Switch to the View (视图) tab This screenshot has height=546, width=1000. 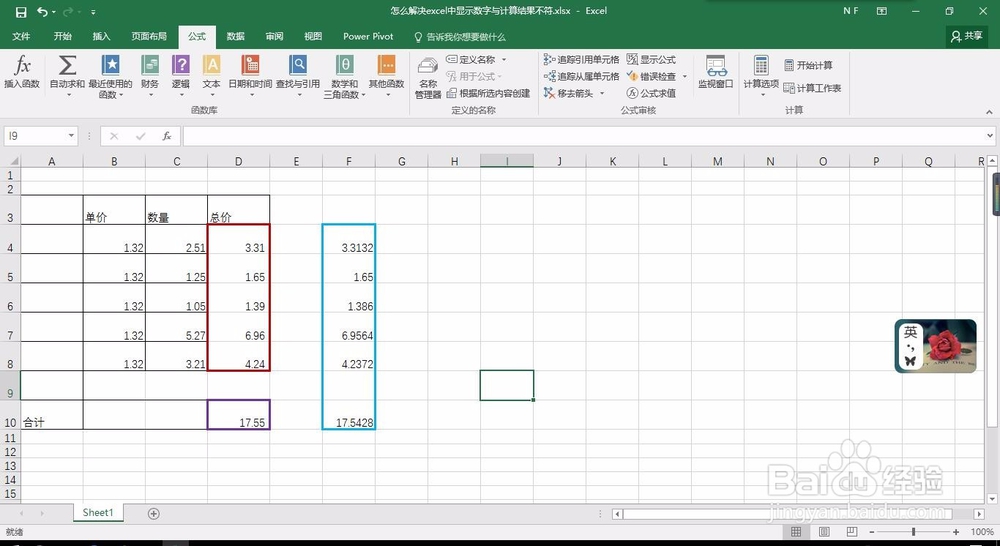(x=313, y=36)
